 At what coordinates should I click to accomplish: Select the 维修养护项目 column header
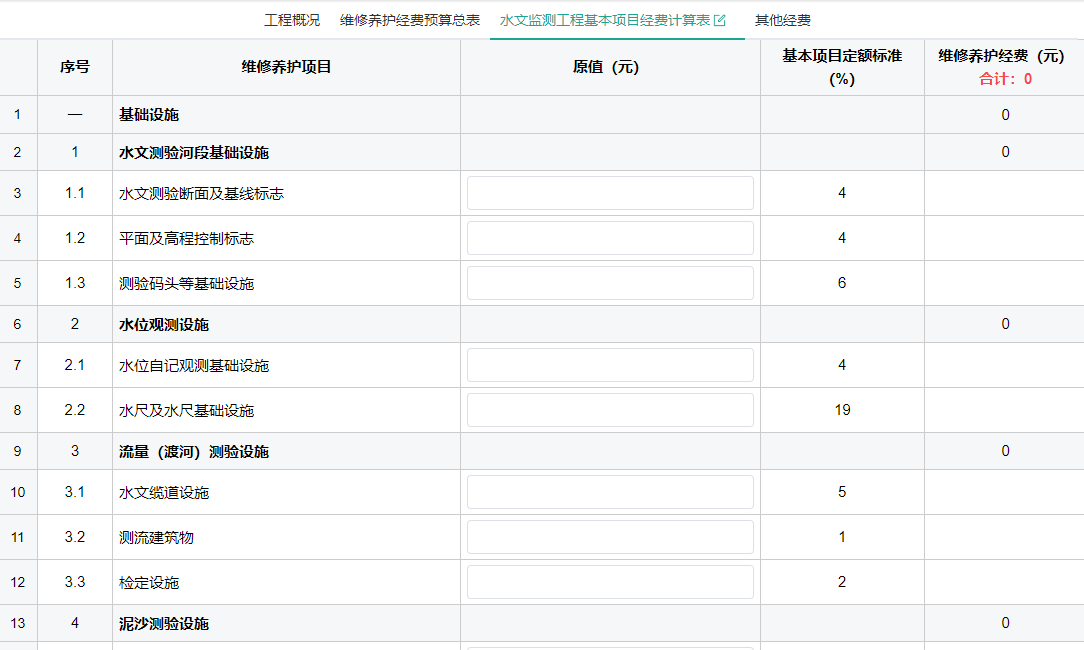286,67
